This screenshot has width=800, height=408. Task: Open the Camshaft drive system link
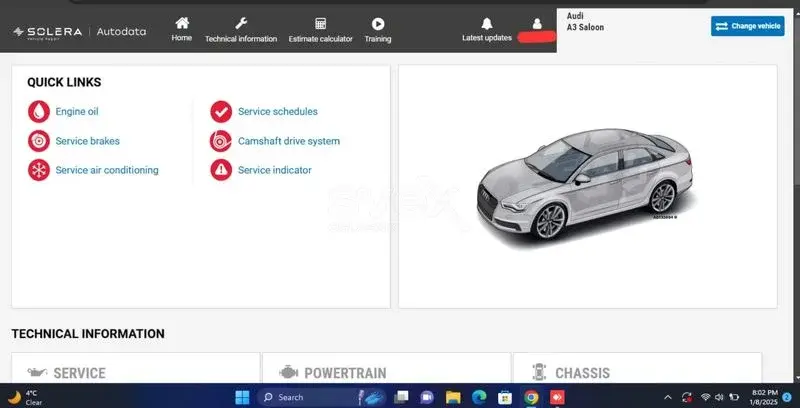[289, 141]
